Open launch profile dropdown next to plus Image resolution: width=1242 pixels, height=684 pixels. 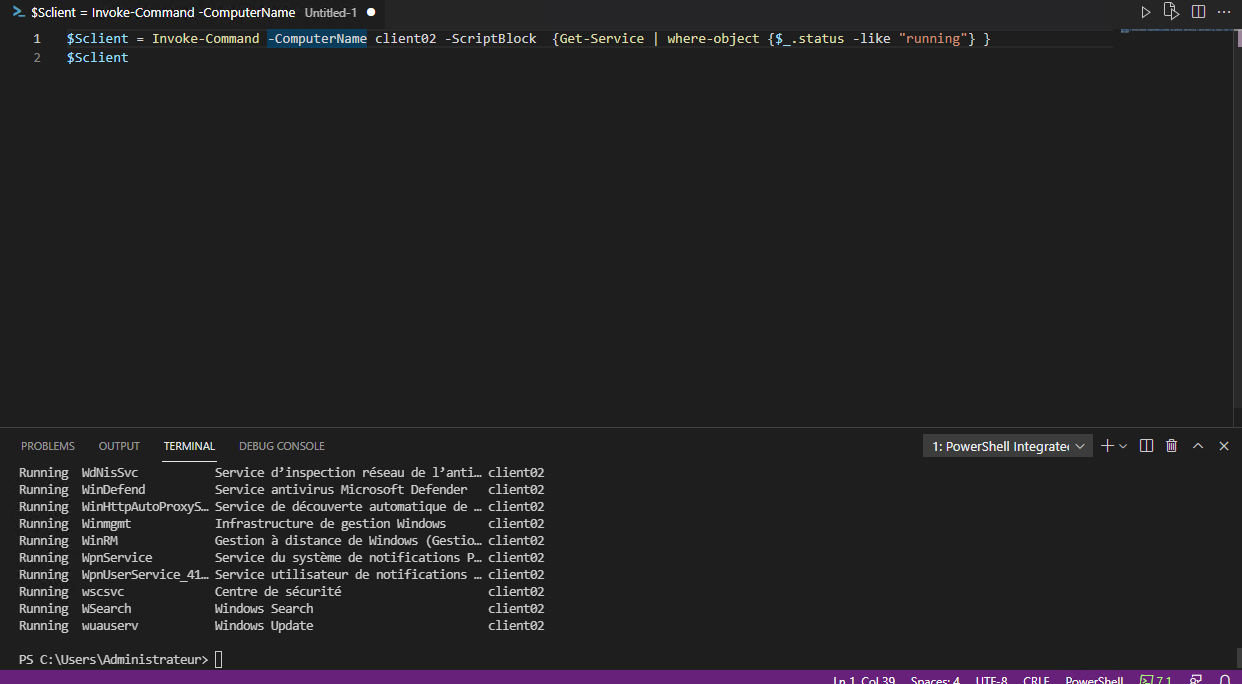pos(1122,445)
